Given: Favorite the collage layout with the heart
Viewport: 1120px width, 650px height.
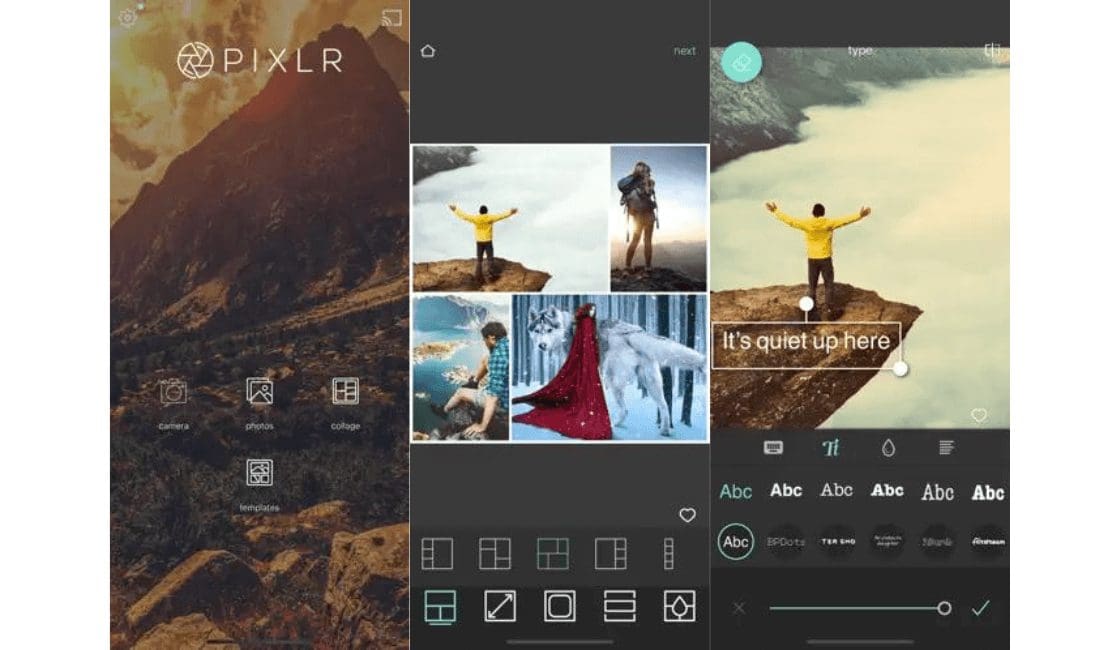Looking at the screenshot, I should coord(687,515).
